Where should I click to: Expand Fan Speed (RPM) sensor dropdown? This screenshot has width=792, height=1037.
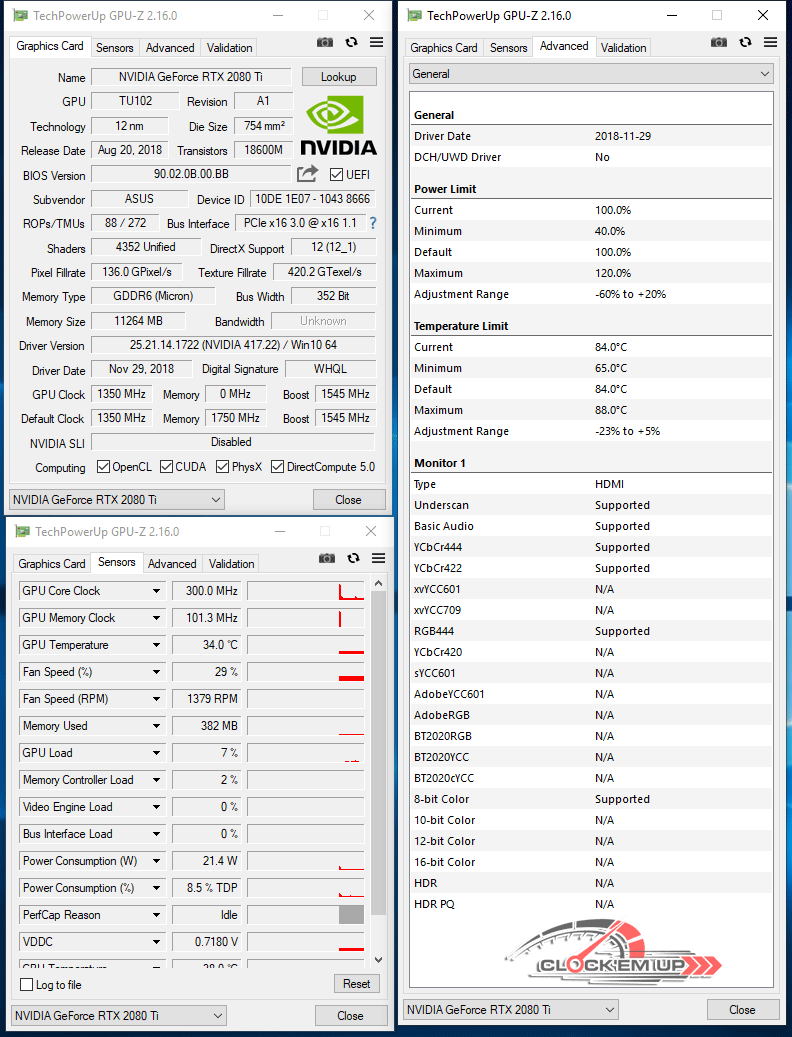click(156, 700)
